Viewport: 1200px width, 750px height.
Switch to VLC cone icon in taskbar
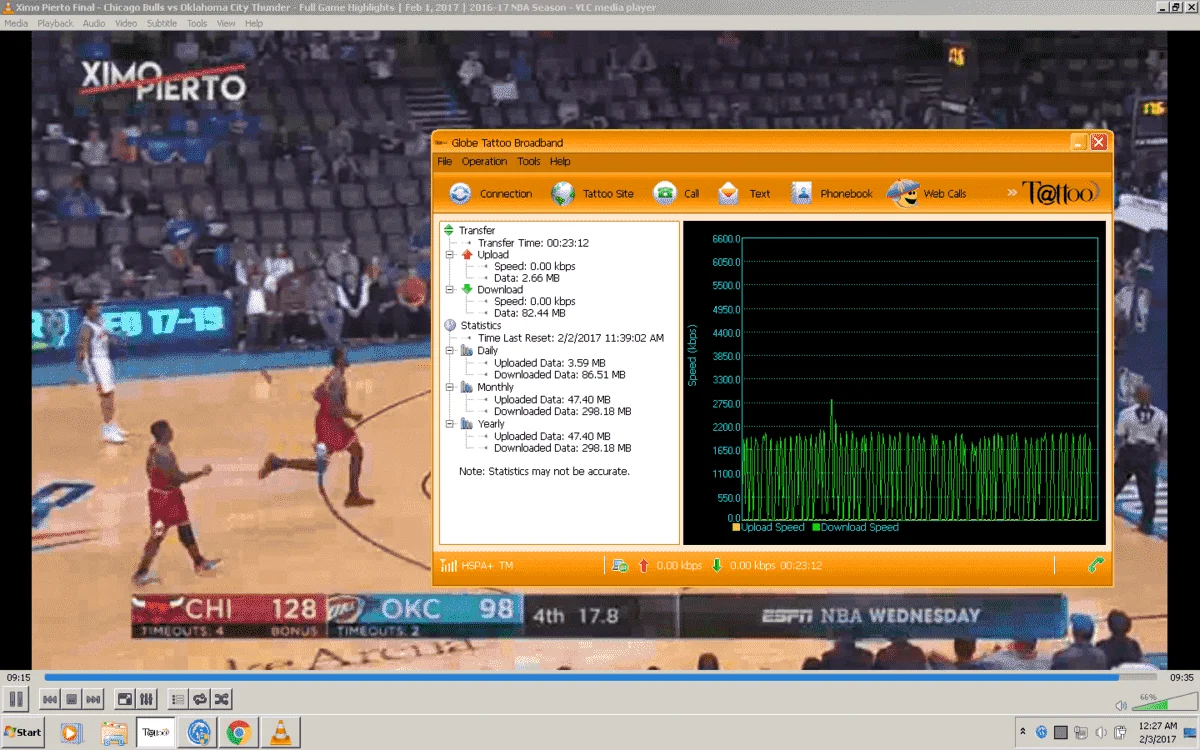click(280, 732)
